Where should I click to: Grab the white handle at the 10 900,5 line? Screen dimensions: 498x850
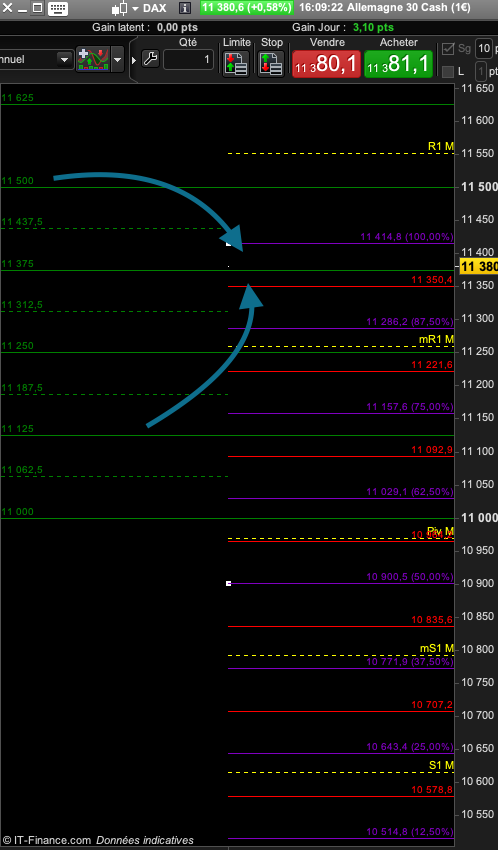(229, 583)
